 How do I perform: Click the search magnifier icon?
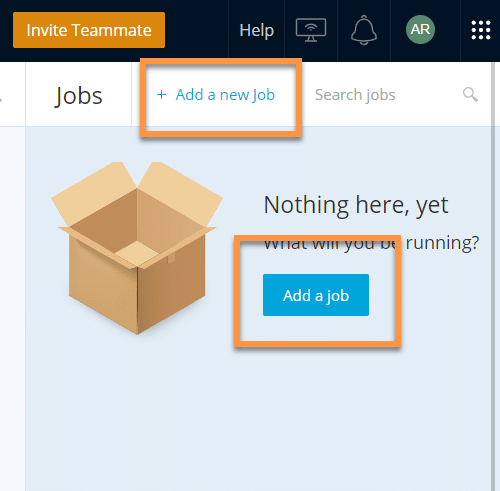coord(470,95)
